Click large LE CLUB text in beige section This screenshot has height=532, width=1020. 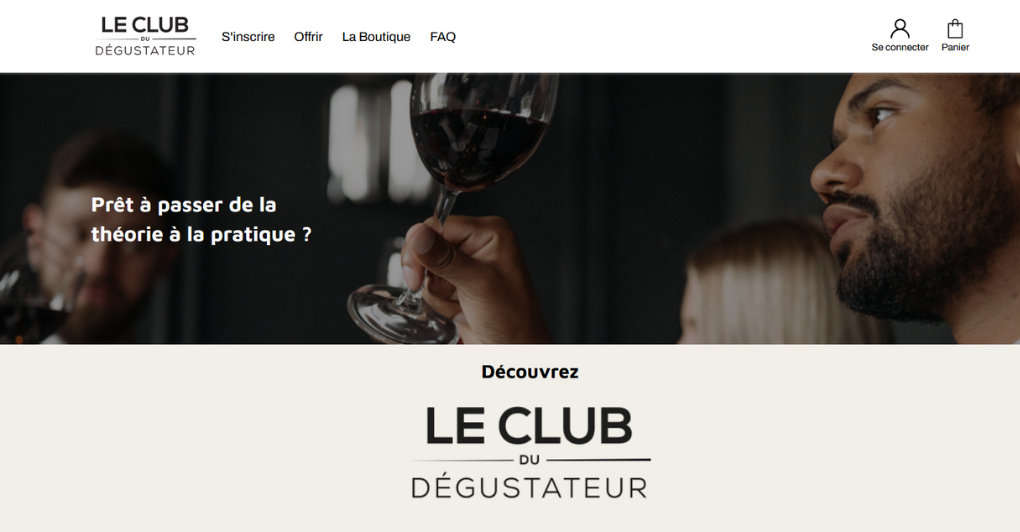tap(529, 426)
